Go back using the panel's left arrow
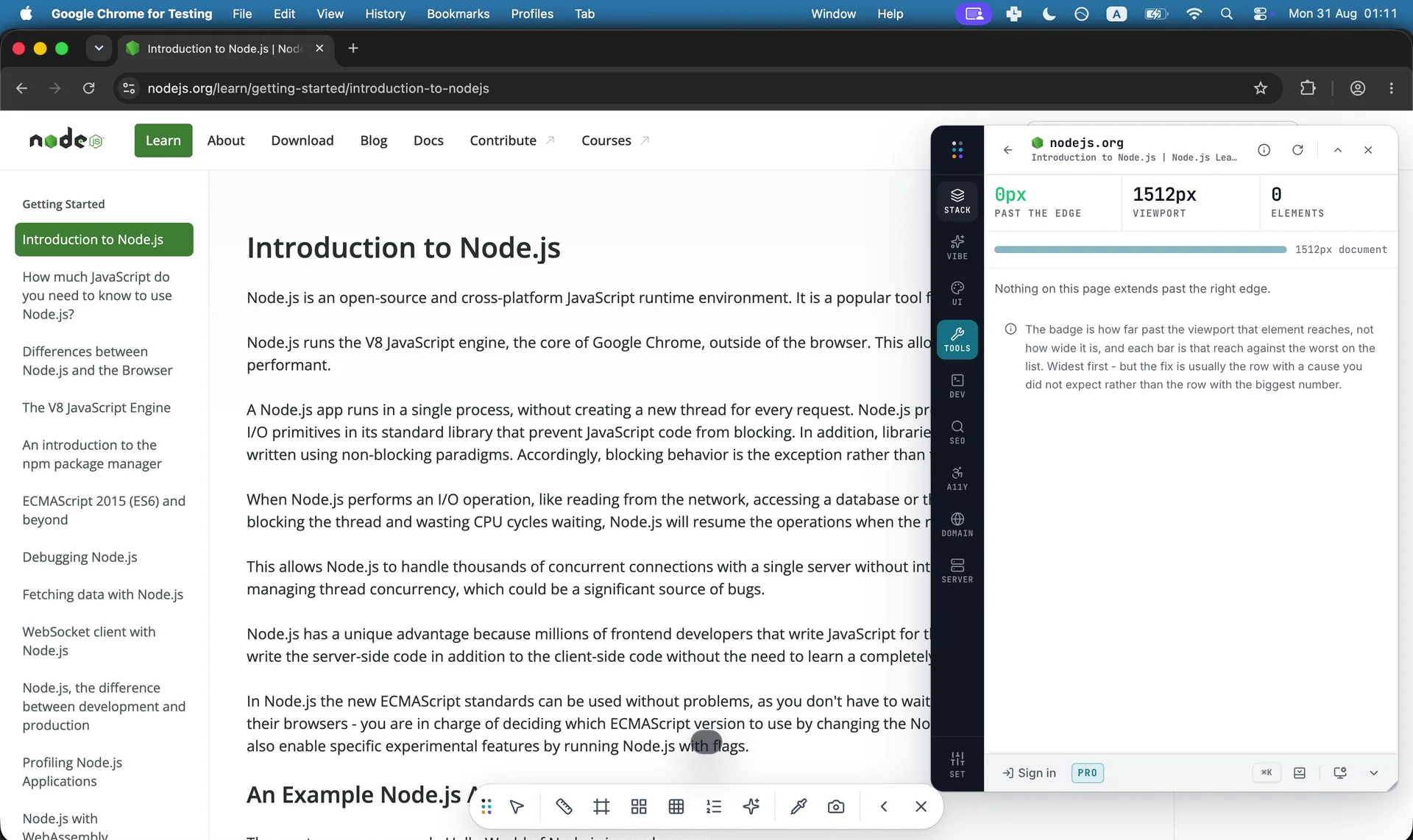The image size is (1413, 840). (1007, 150)
